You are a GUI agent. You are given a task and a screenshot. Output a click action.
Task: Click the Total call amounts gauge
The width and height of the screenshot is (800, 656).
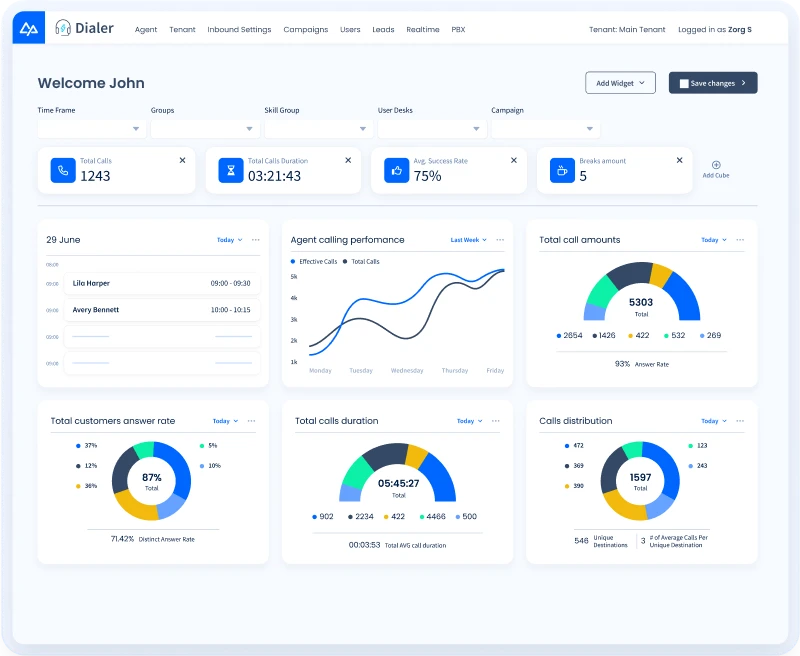pos(641,295)
